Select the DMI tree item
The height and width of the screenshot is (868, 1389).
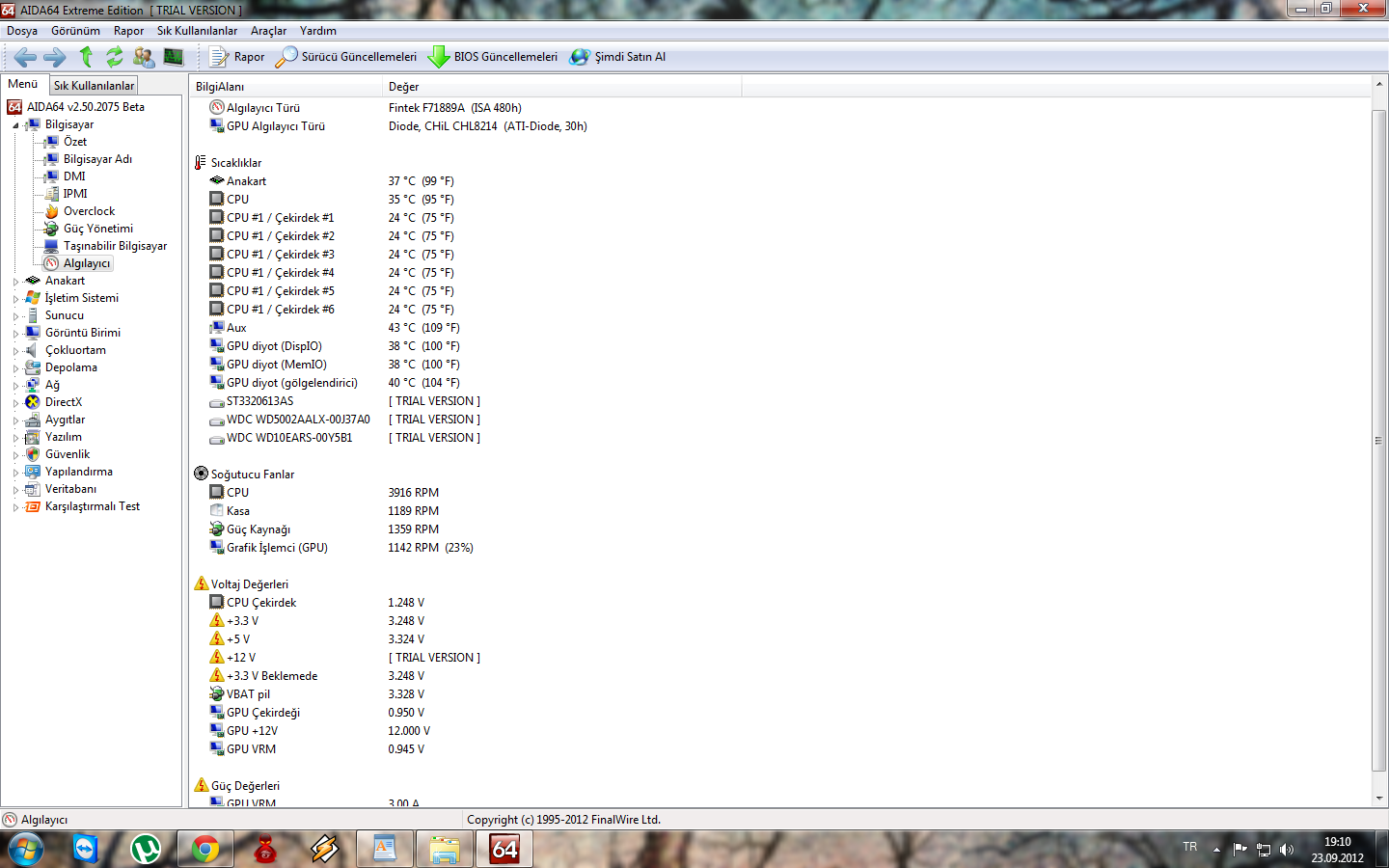pos(74,176)
